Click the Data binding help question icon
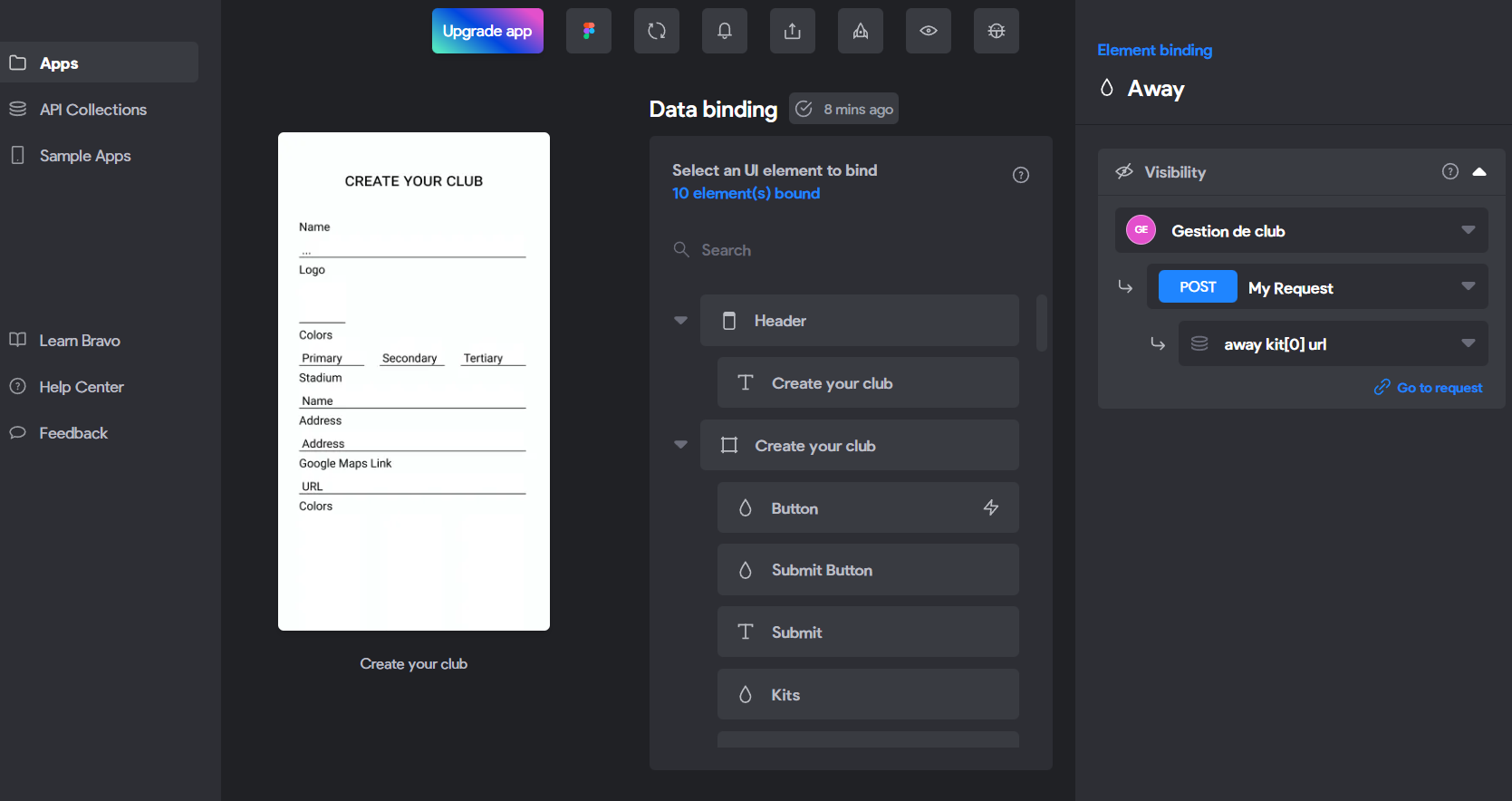1512x801 pixels. pyautogui.click(x=1021, y=175)
